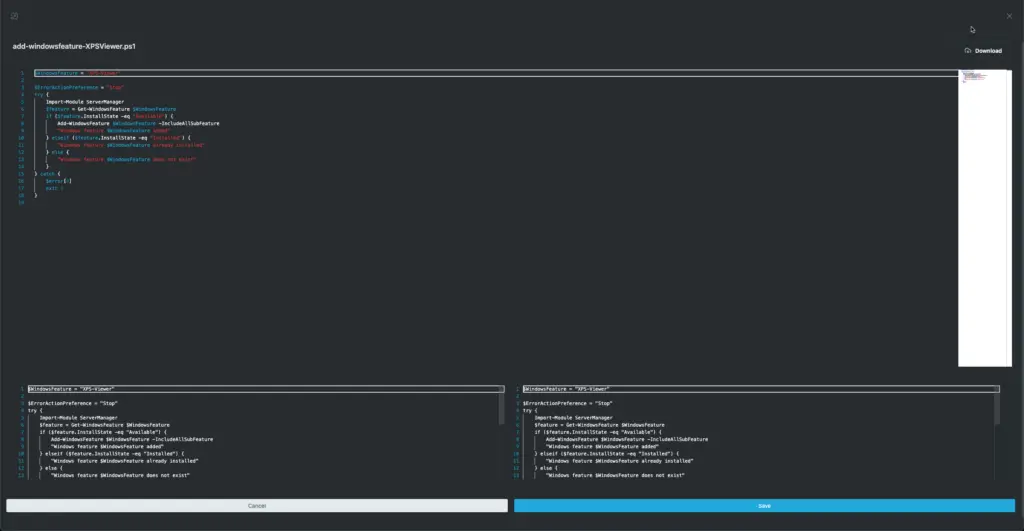This screenshot has width=1024, height=531.
Task: Click the small icon above the file name
Action: (14, 16)
